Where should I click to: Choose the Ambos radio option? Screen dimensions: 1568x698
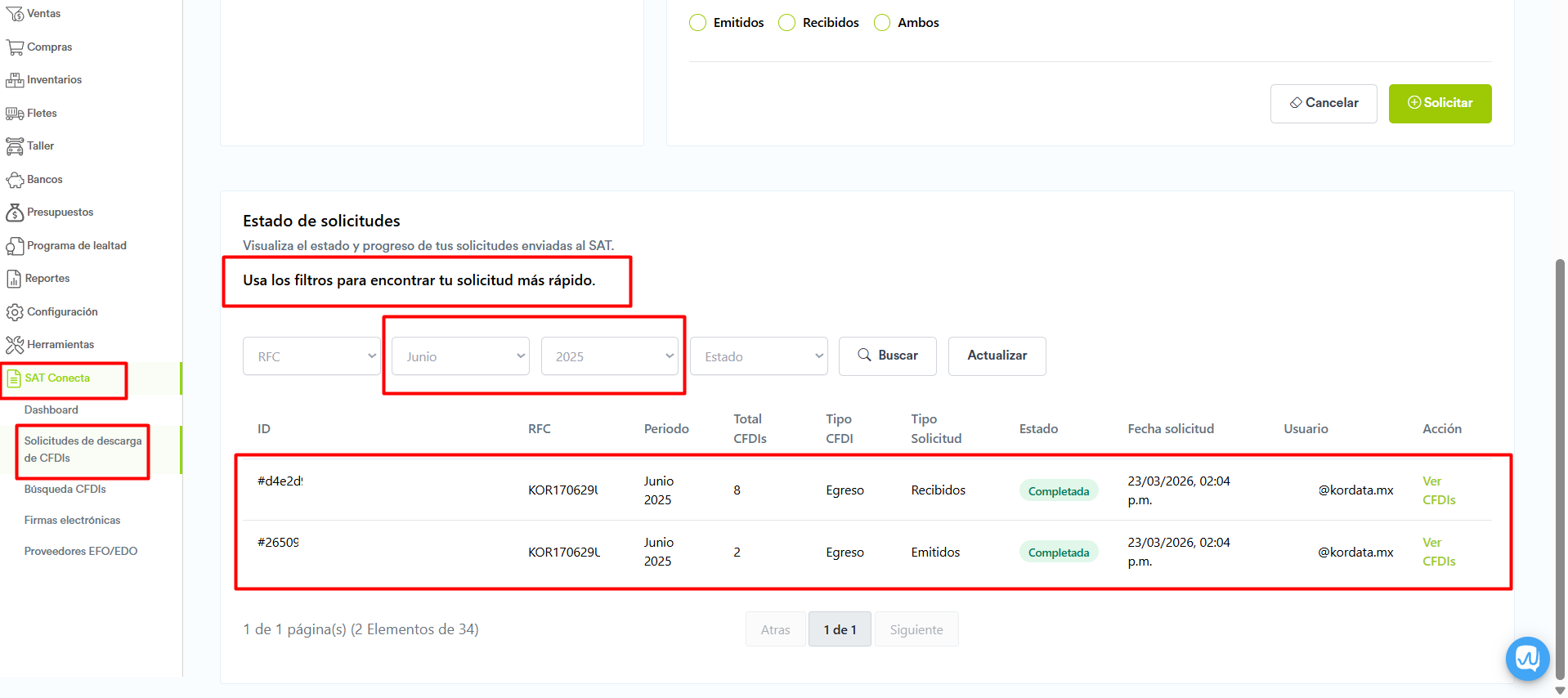point(882,23)
